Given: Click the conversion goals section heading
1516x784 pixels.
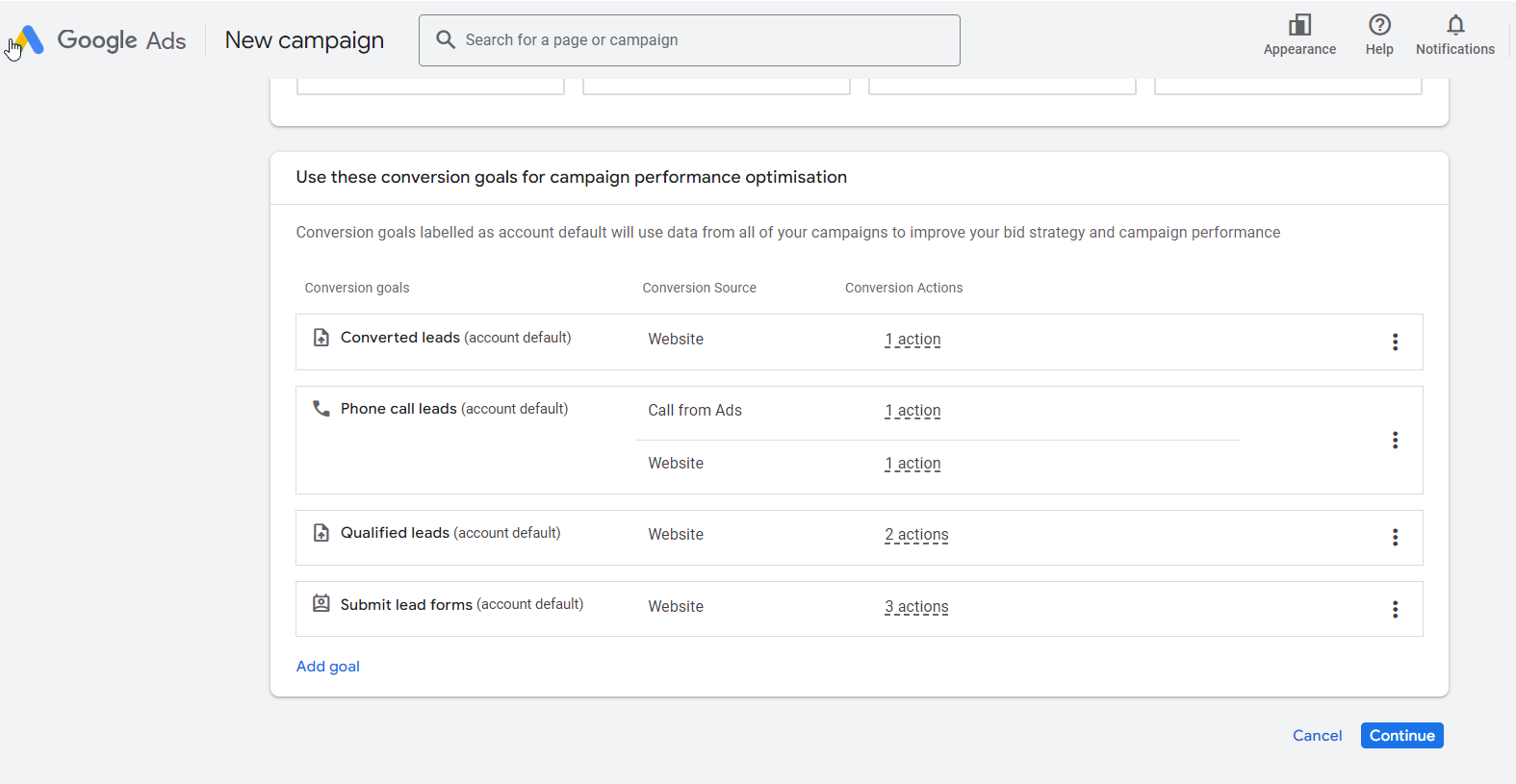Looking at the screenshot, I should pyautogui.click(x=572, y=177).
